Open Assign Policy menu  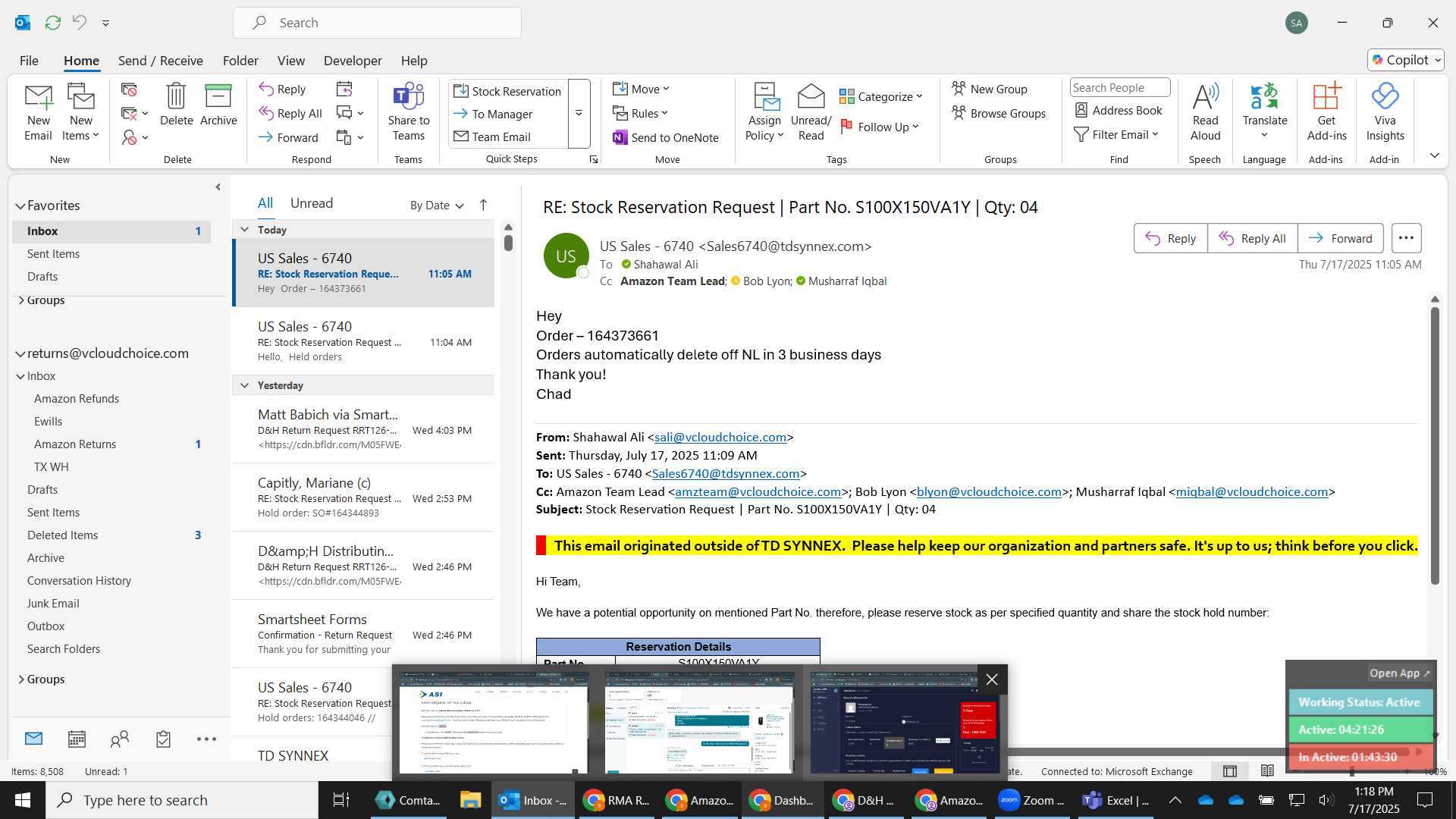click(764, 112)
